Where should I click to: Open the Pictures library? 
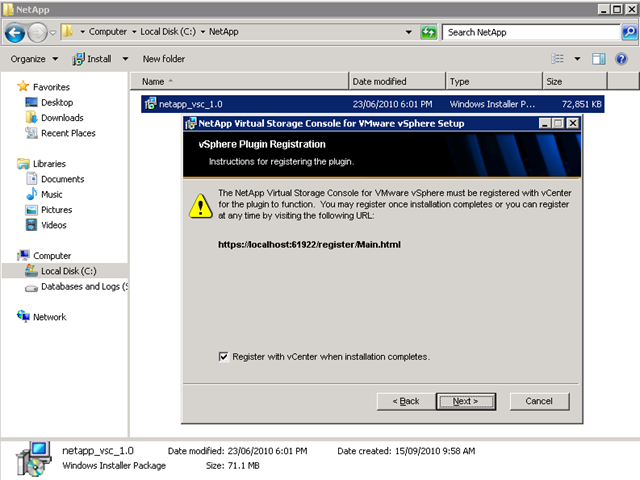point(56,210)
